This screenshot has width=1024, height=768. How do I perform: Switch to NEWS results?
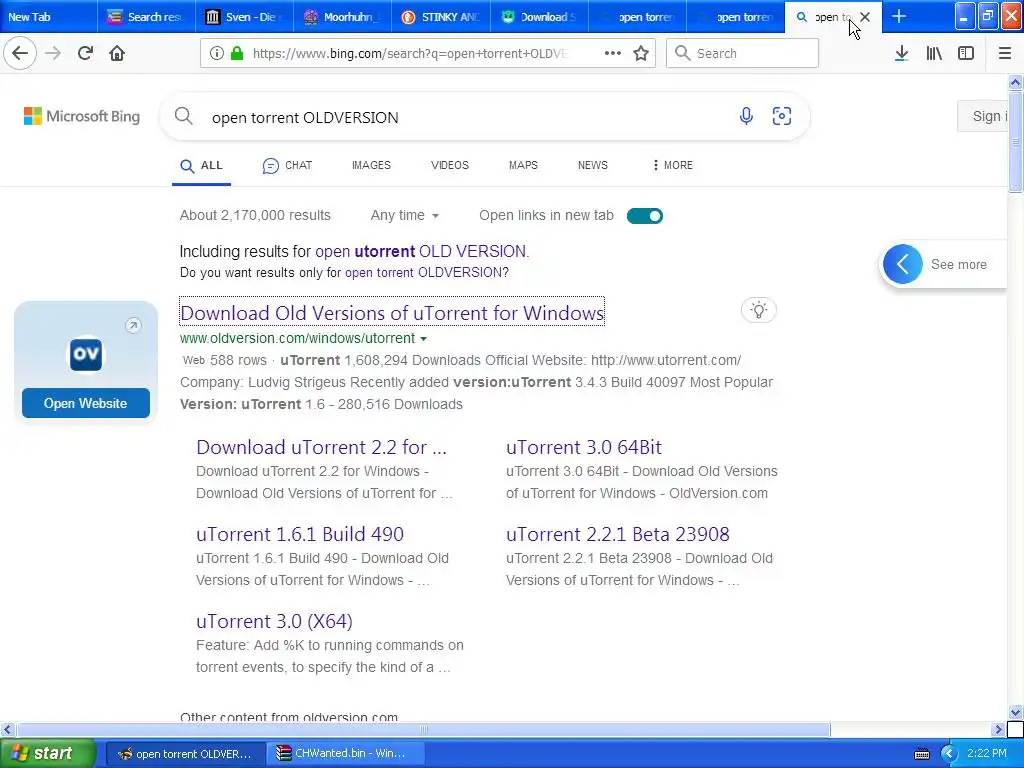592,165
